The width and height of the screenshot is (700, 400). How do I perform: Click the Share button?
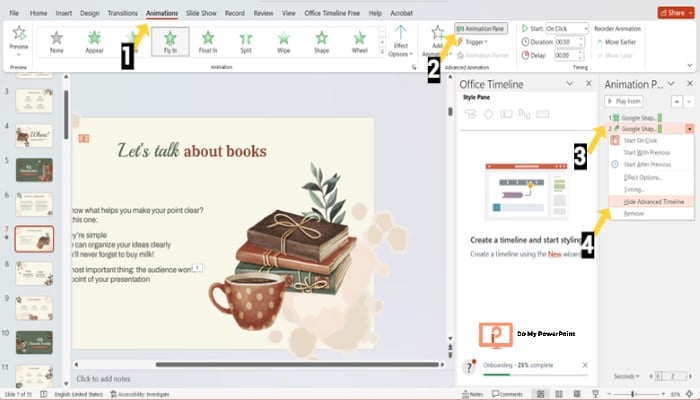pos(675,12)
